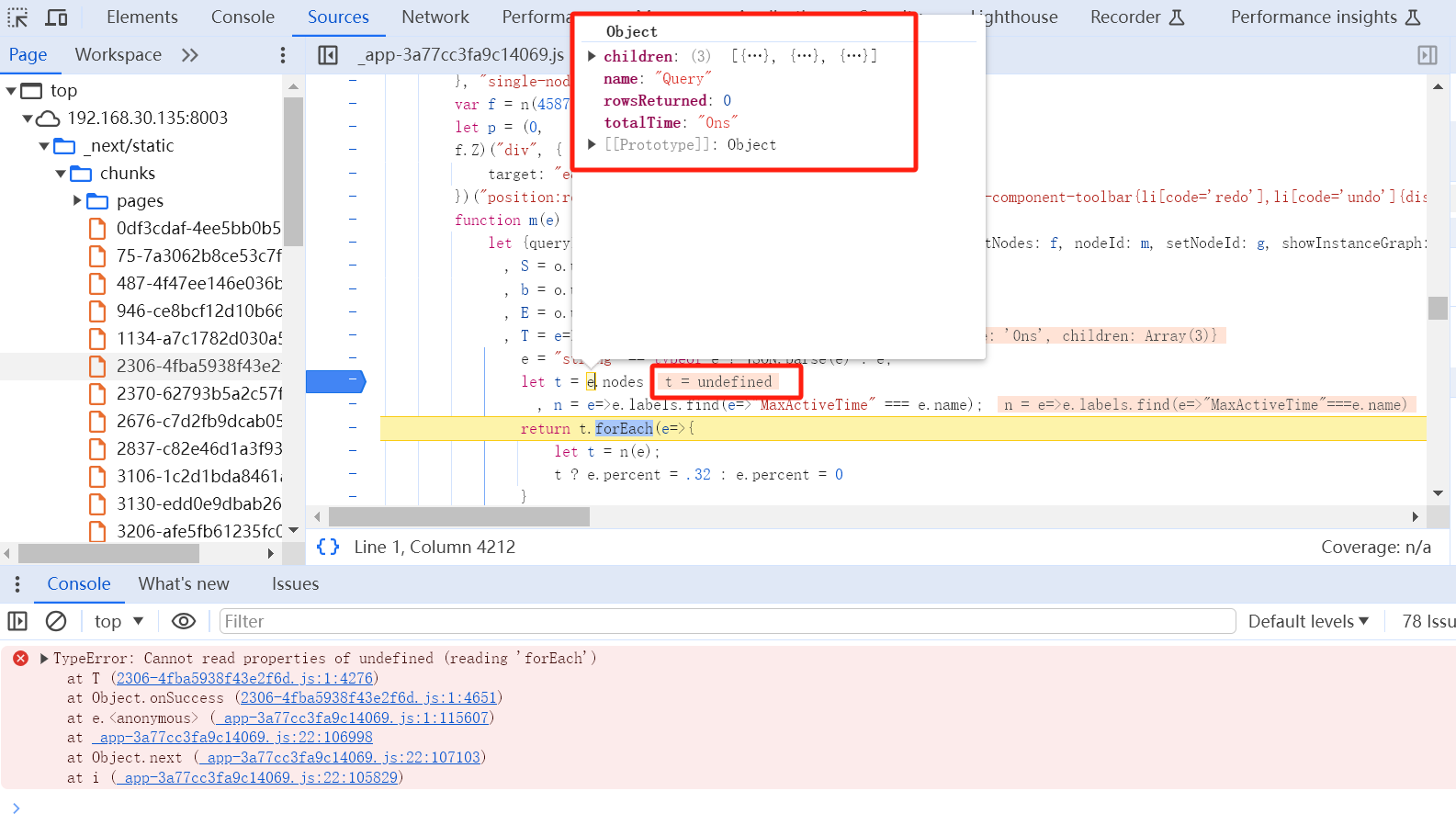Open the more navigator tabs chevron
1456x825 pixels.
tap(190, 55)
